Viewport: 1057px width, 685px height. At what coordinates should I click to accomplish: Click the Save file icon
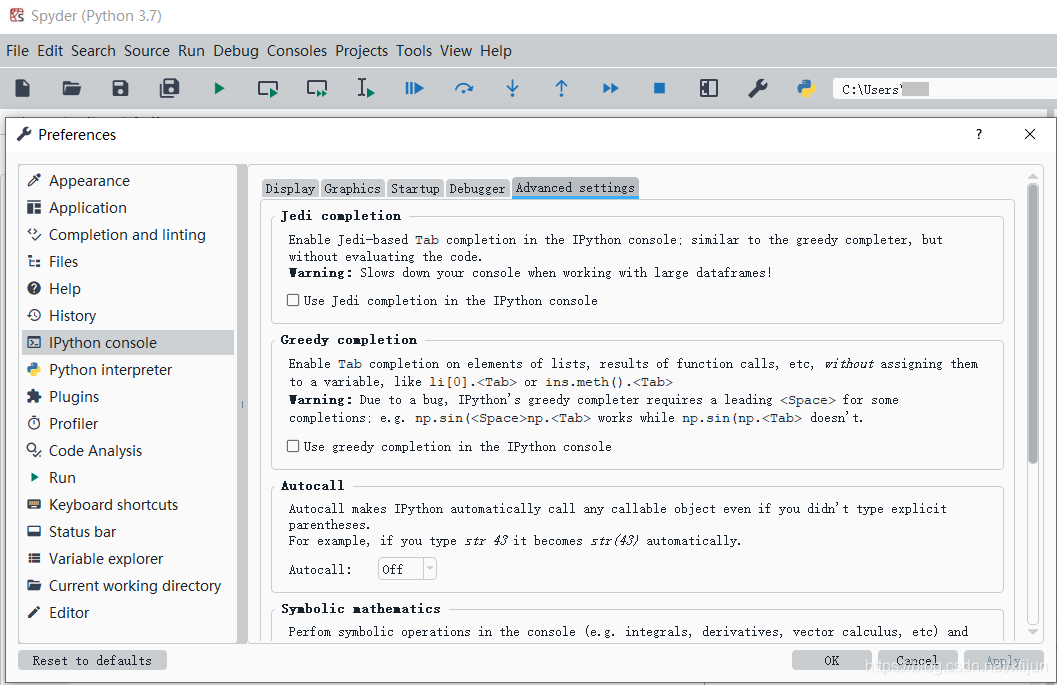point(120,88)
